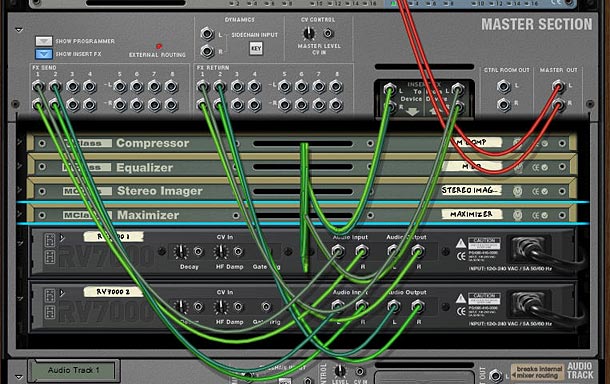Click FX Send 3 left jack
Viewport: 610px width, 384px height.
pyautogui.click(x=72, y=86)
